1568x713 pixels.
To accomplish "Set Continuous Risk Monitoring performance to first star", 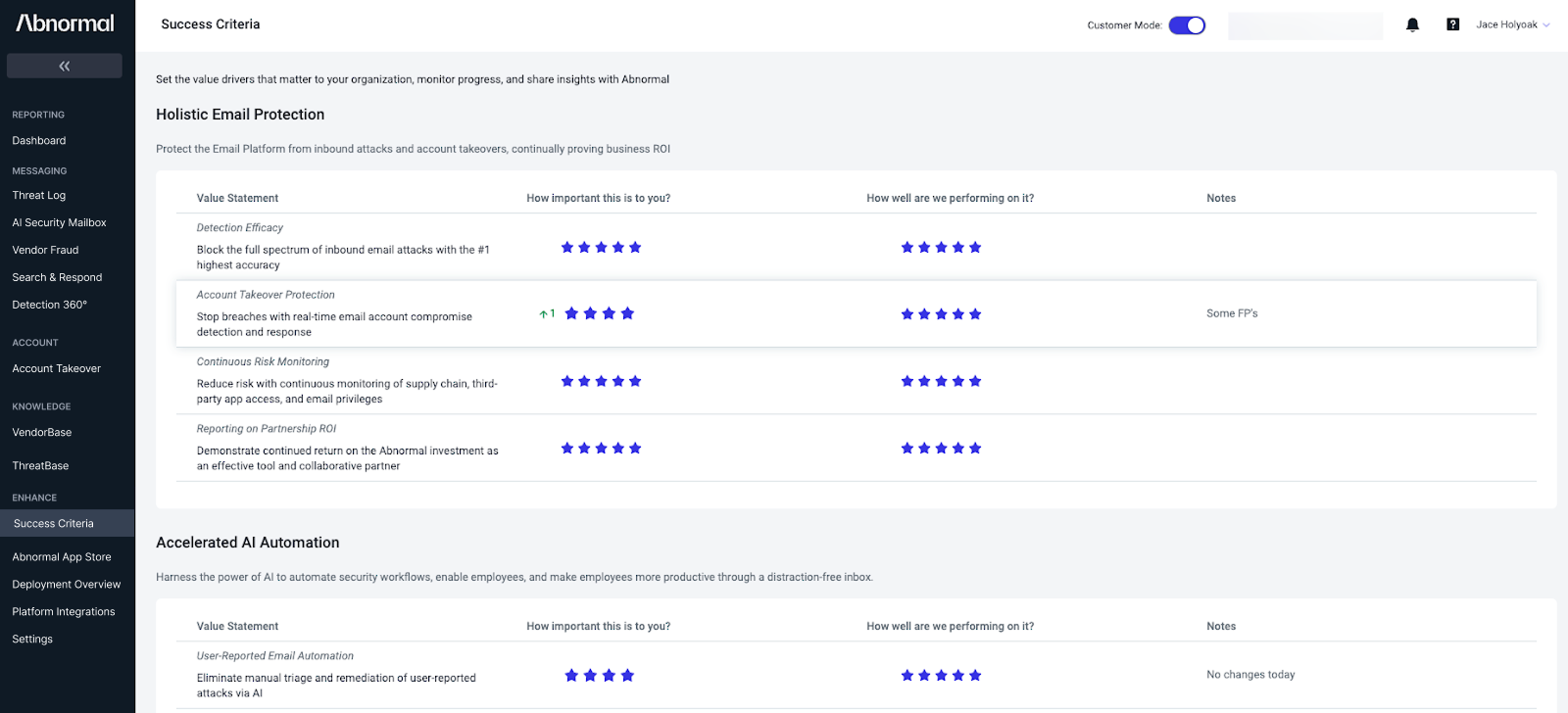I will [907, 381].
